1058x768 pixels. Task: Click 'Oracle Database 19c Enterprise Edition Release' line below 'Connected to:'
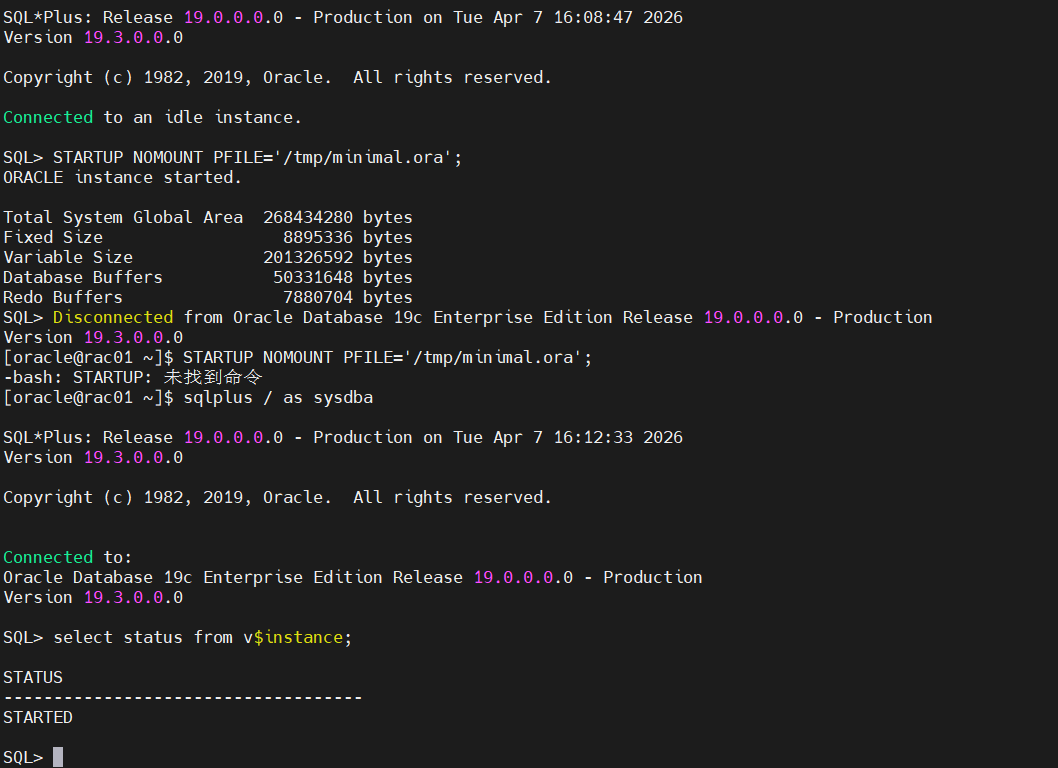point(352,578)
